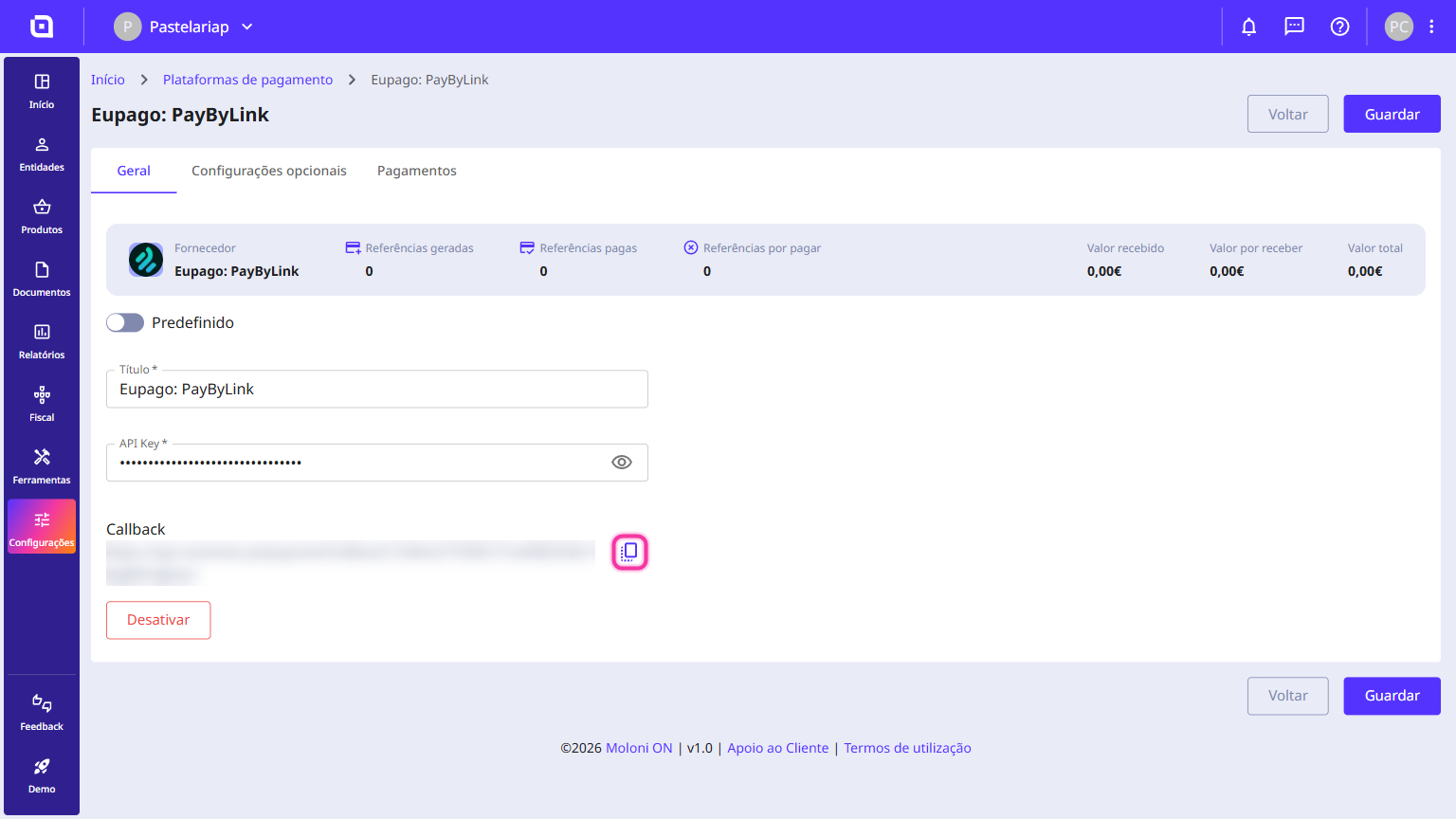The image size is (1456, 819).
Task: Expand the Pastelariap company dropdown
Action: 247,27
